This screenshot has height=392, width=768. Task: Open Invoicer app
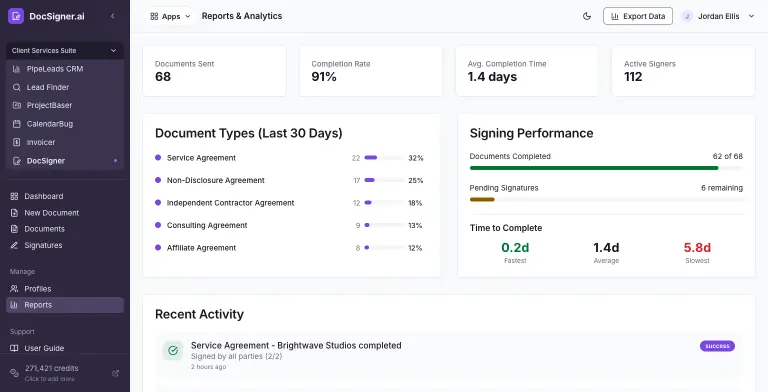[65, 142]
